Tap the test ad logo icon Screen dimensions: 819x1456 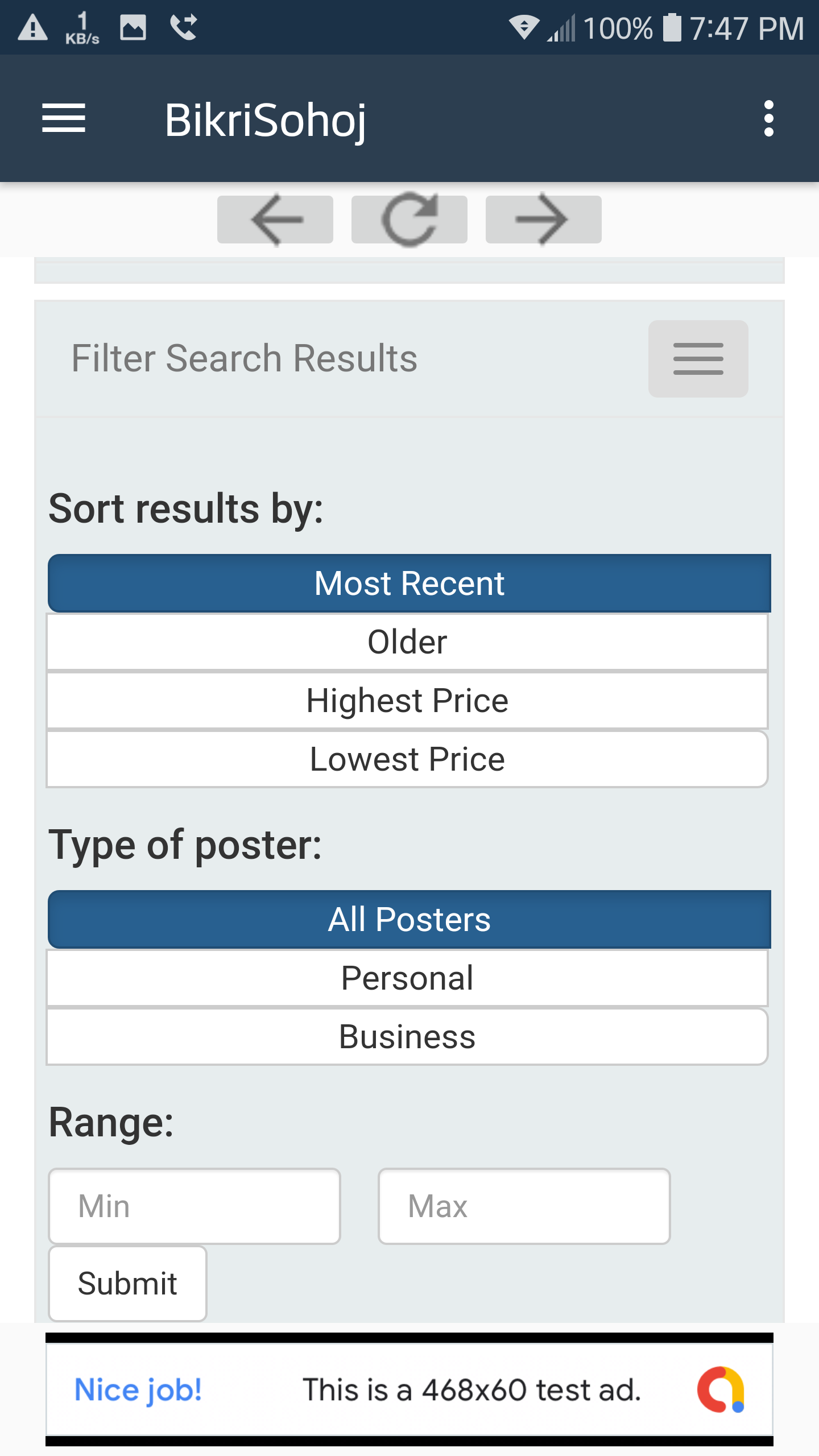(x=721, y=1389)
